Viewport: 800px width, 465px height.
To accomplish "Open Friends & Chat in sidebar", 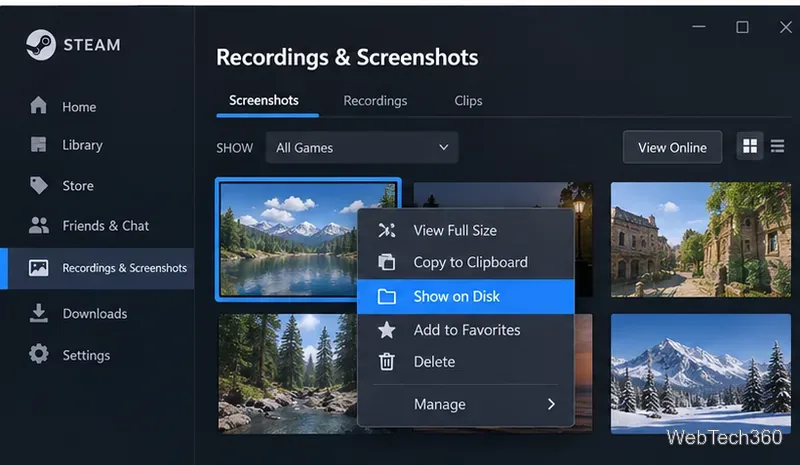I will click(x=97, y=226).
